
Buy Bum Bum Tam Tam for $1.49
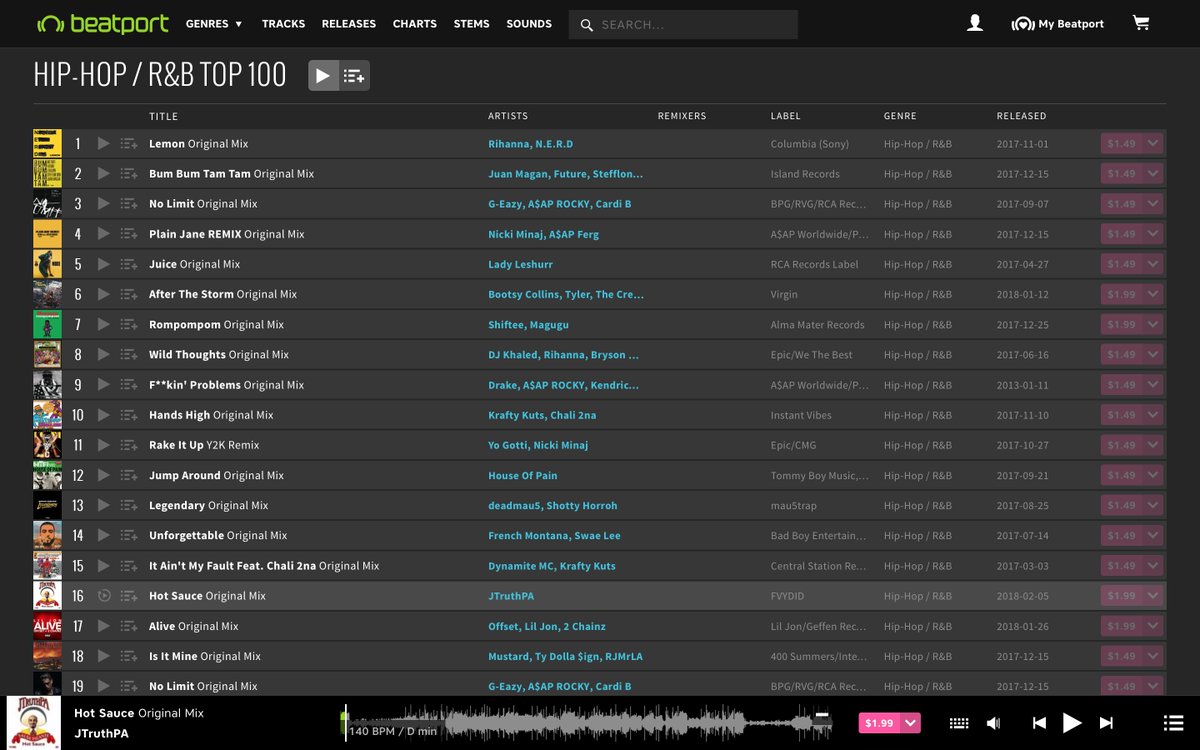pyautogui.click(x=1122, y=173)
